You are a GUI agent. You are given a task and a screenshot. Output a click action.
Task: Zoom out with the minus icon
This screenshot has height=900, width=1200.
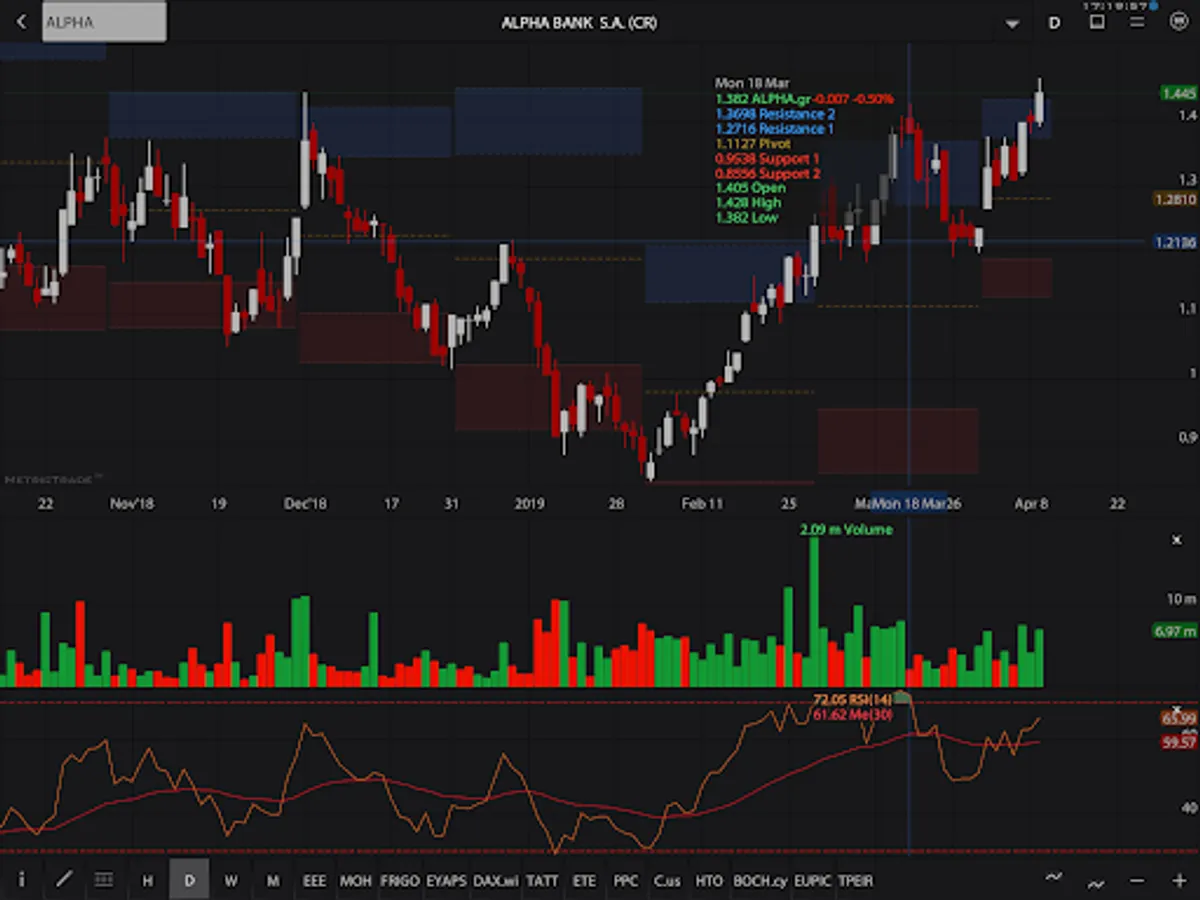(x=1137, y=881)
